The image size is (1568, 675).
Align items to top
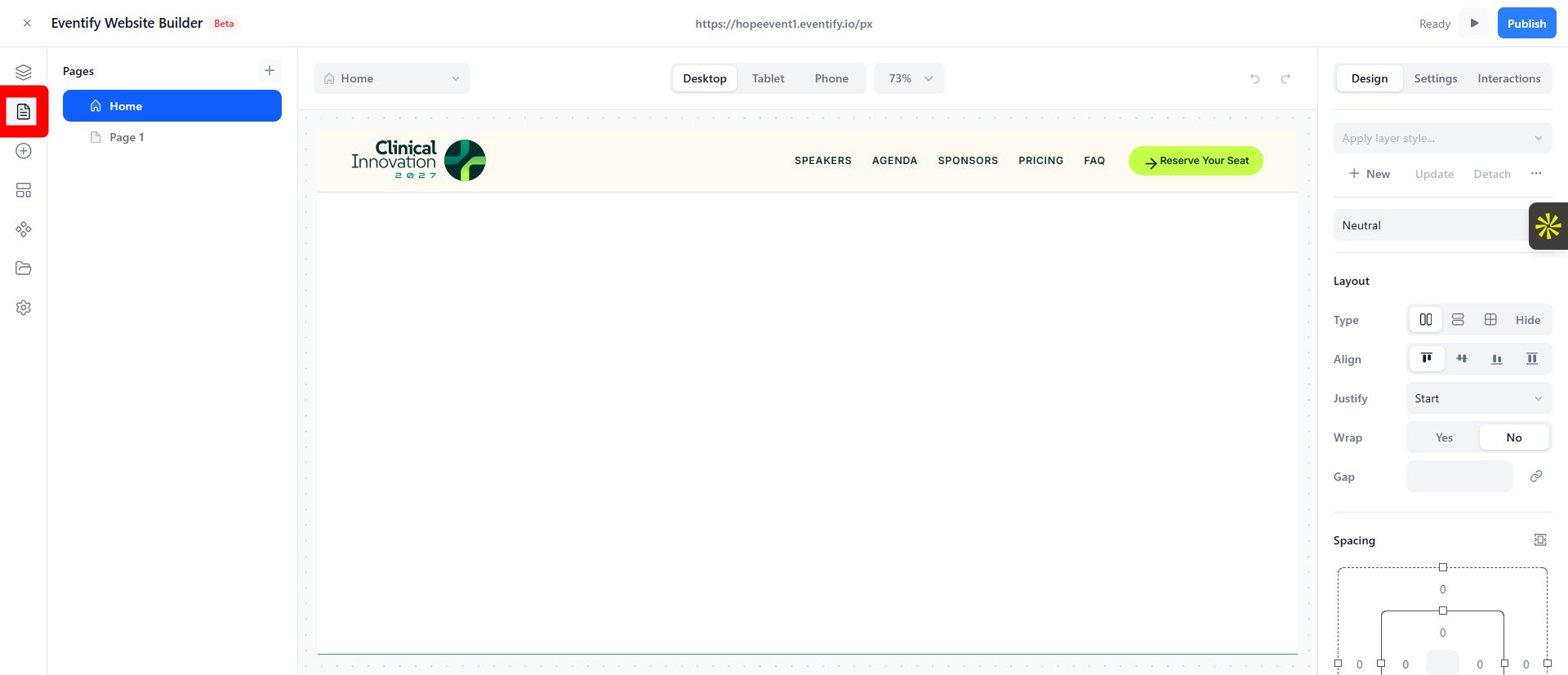tap(1427, 359)
